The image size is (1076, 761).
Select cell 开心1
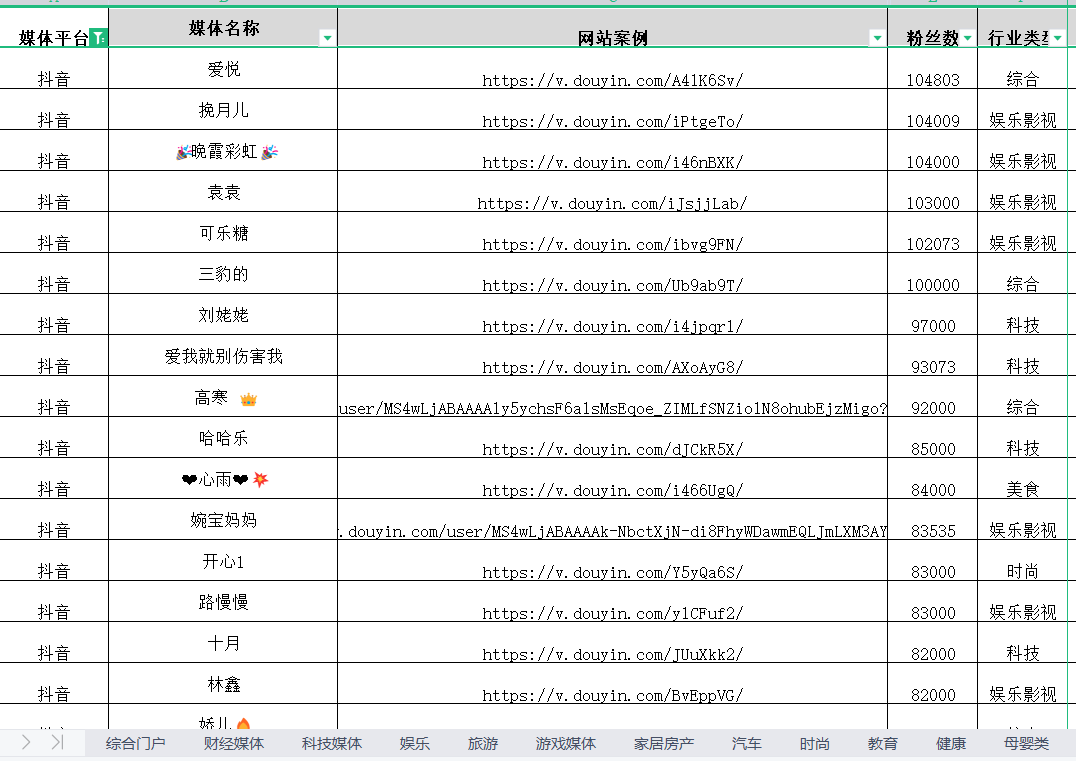223,561
